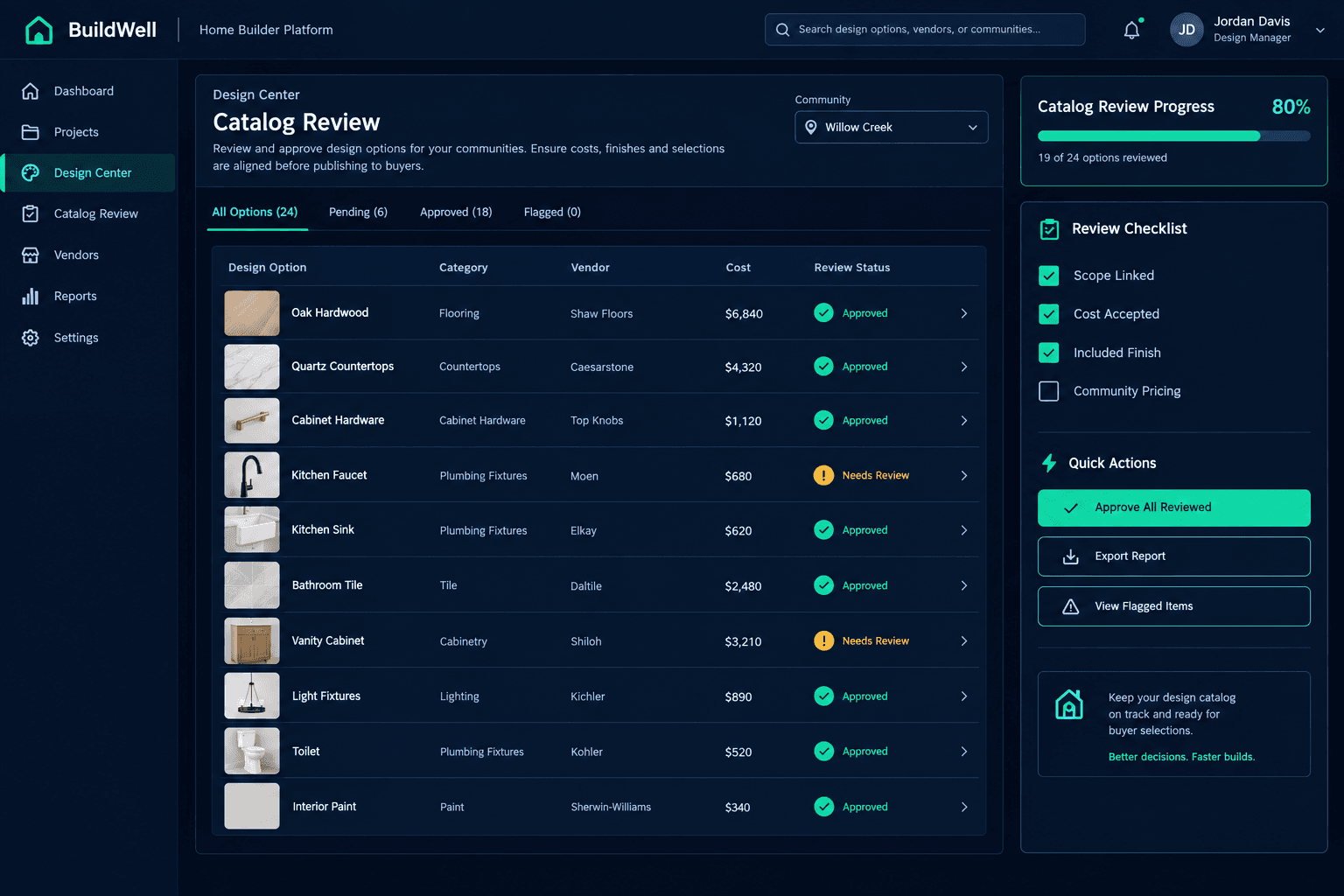Click the Better decisions. Faster builds. link

point(1181,757)
